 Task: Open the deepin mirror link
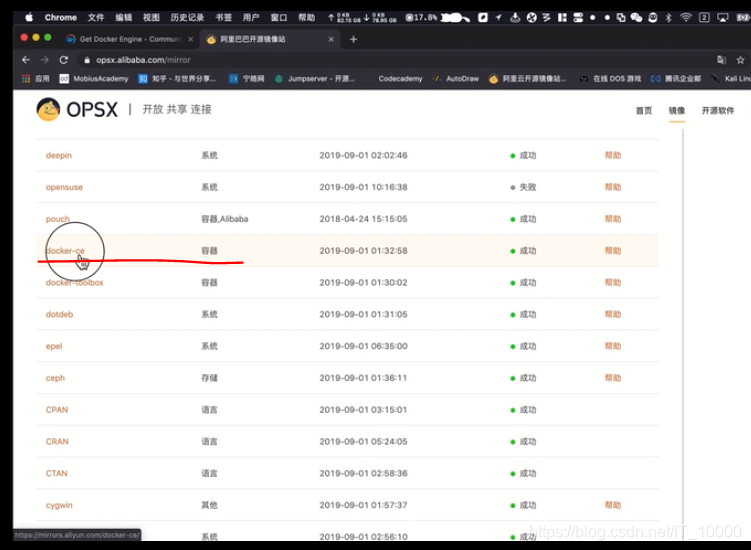click(x=59, y=155)
